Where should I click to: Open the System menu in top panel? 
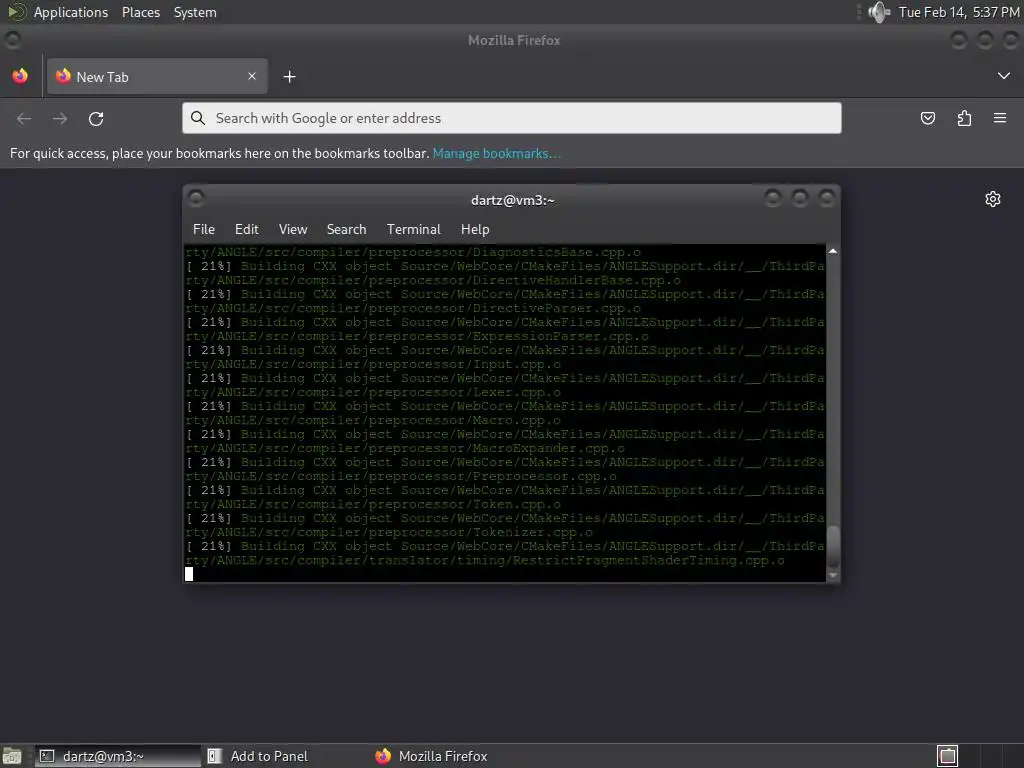click(x=195, y=12)
